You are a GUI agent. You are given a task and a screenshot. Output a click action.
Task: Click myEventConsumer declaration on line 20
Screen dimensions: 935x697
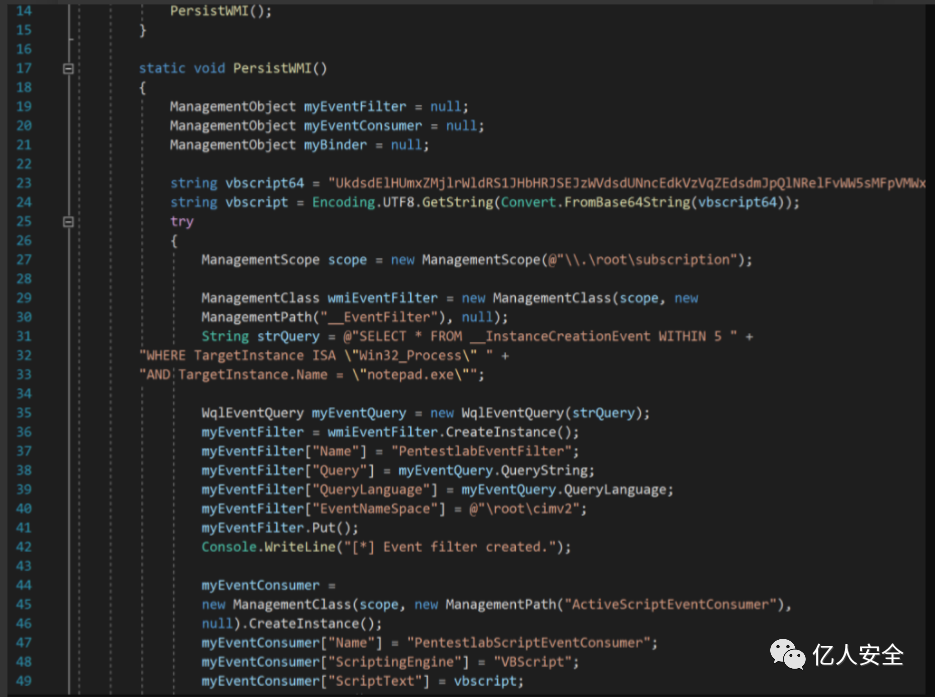point(363,126)
